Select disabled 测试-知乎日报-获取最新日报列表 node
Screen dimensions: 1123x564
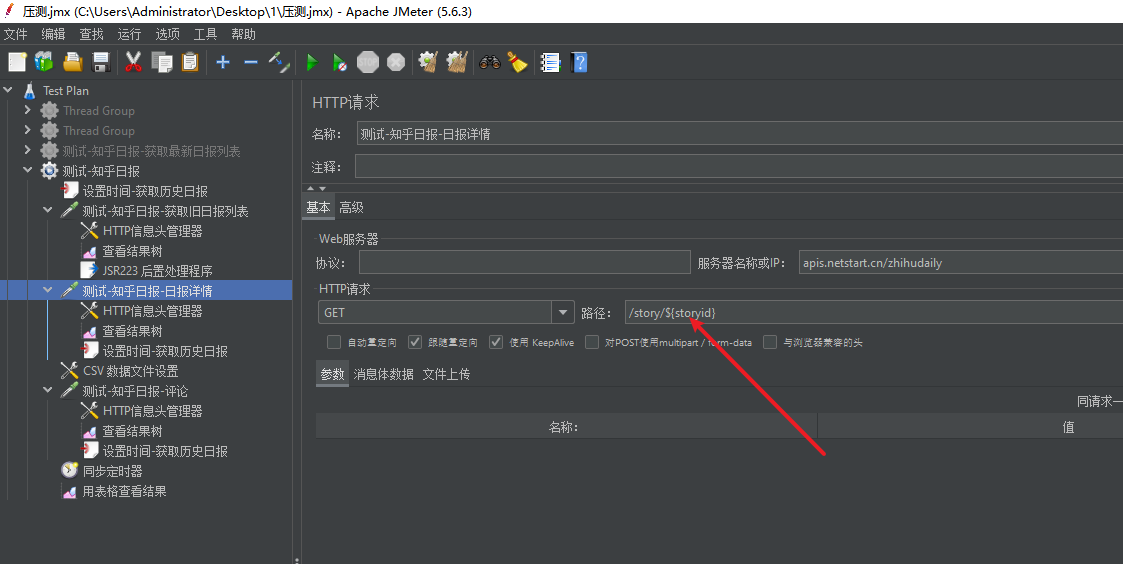(x=151, y=151)
